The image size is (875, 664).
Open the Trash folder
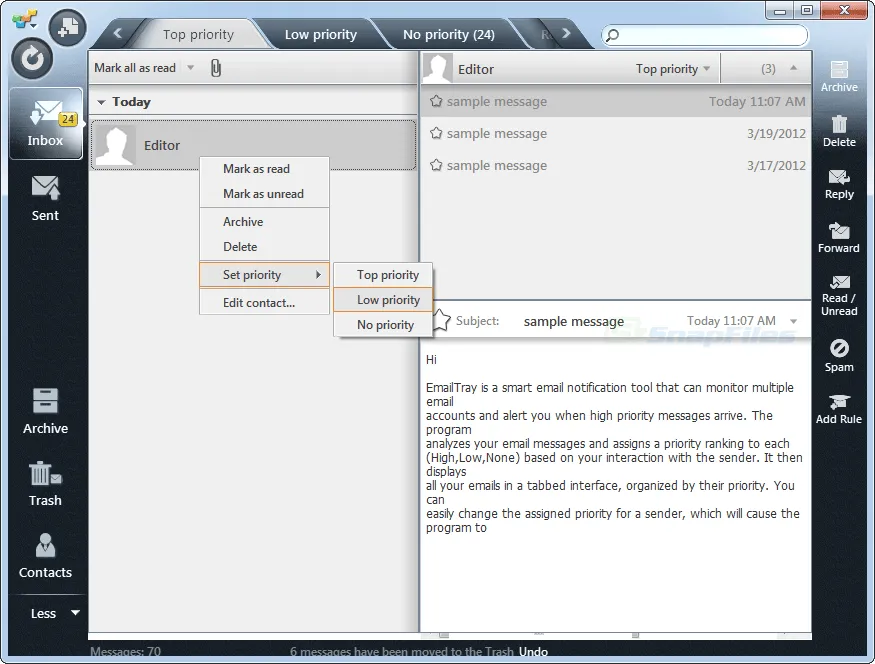(45, 484)
